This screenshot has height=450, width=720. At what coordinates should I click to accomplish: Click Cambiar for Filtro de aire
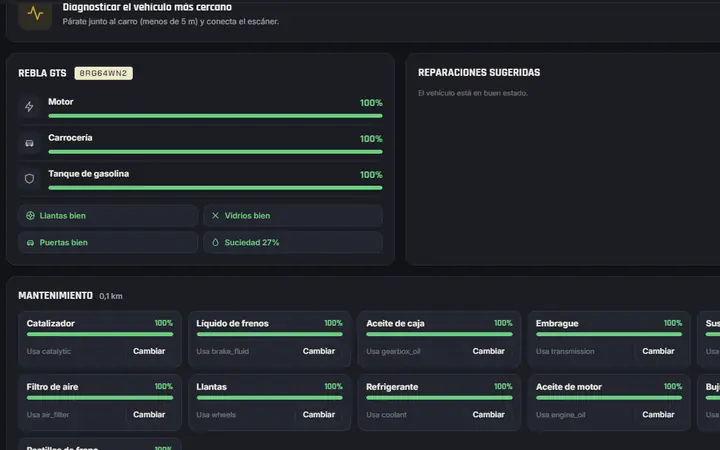pos(149,414)
